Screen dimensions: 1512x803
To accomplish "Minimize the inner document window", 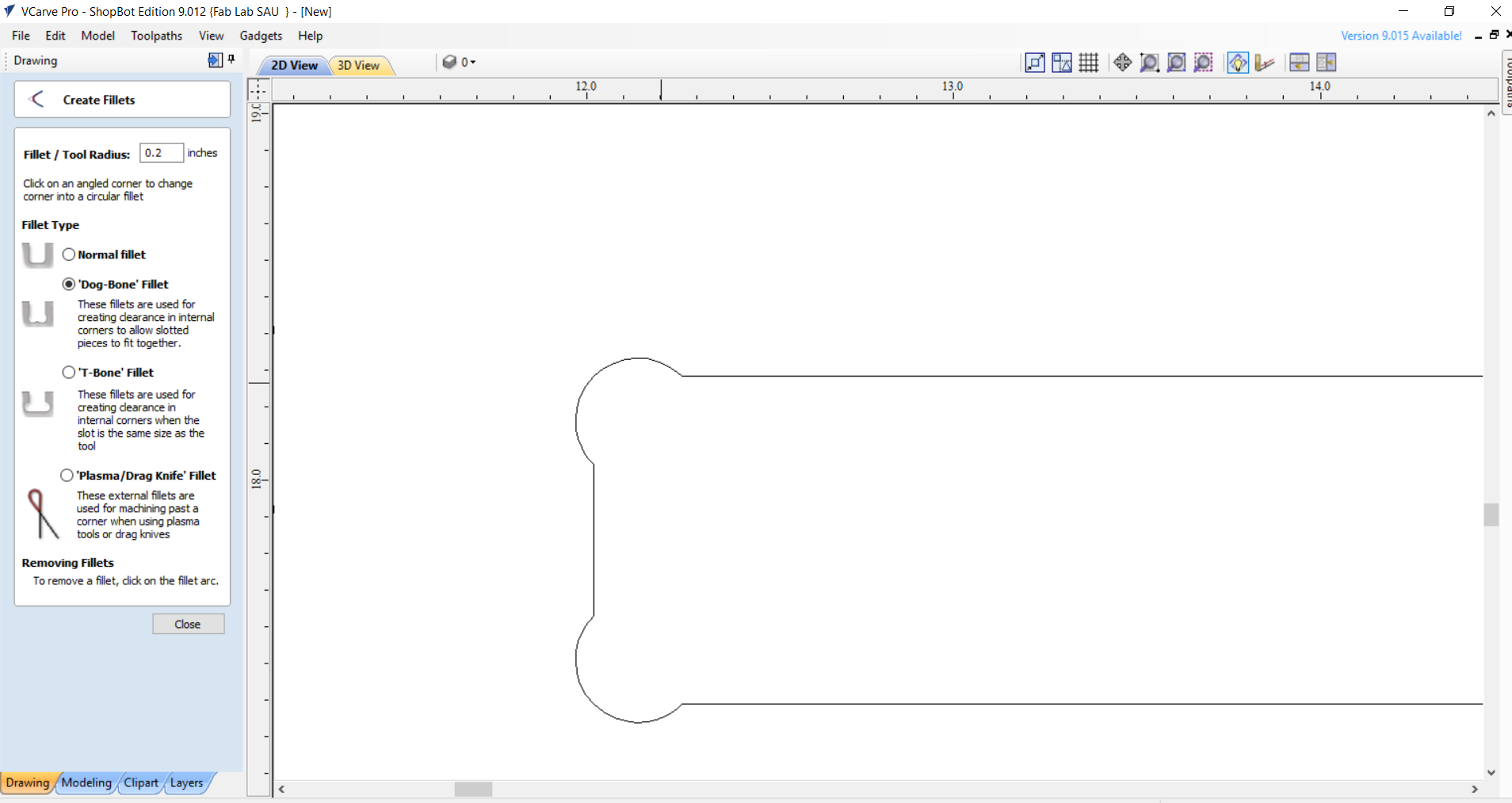I will click(x=1479, y=36).
